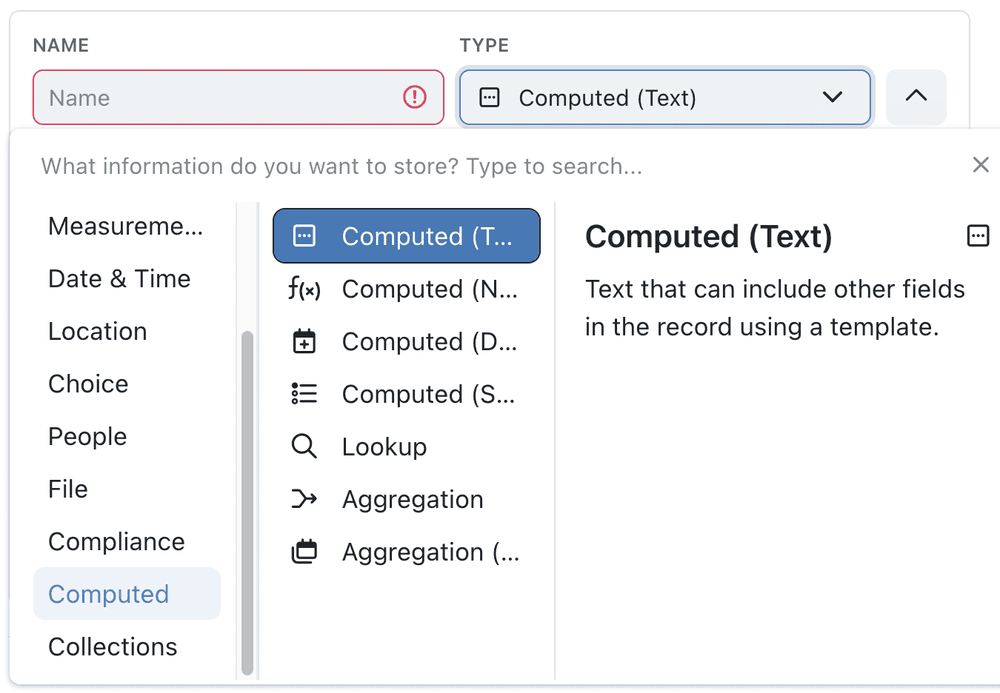Click the f(x) Computed Number icon
The width and height of the screenshot is (1000, 693).
pyautogui.click(x=304, y=289)
